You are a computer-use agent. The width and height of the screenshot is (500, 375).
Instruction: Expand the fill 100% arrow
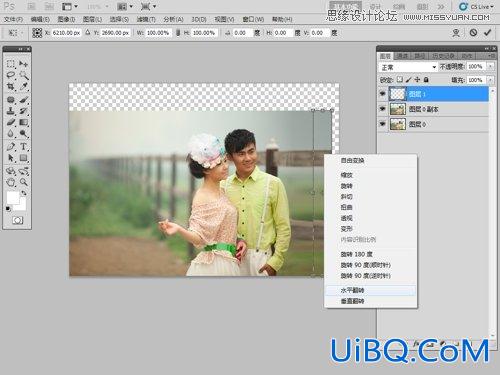pyautogui.click(x=491, y=80)
